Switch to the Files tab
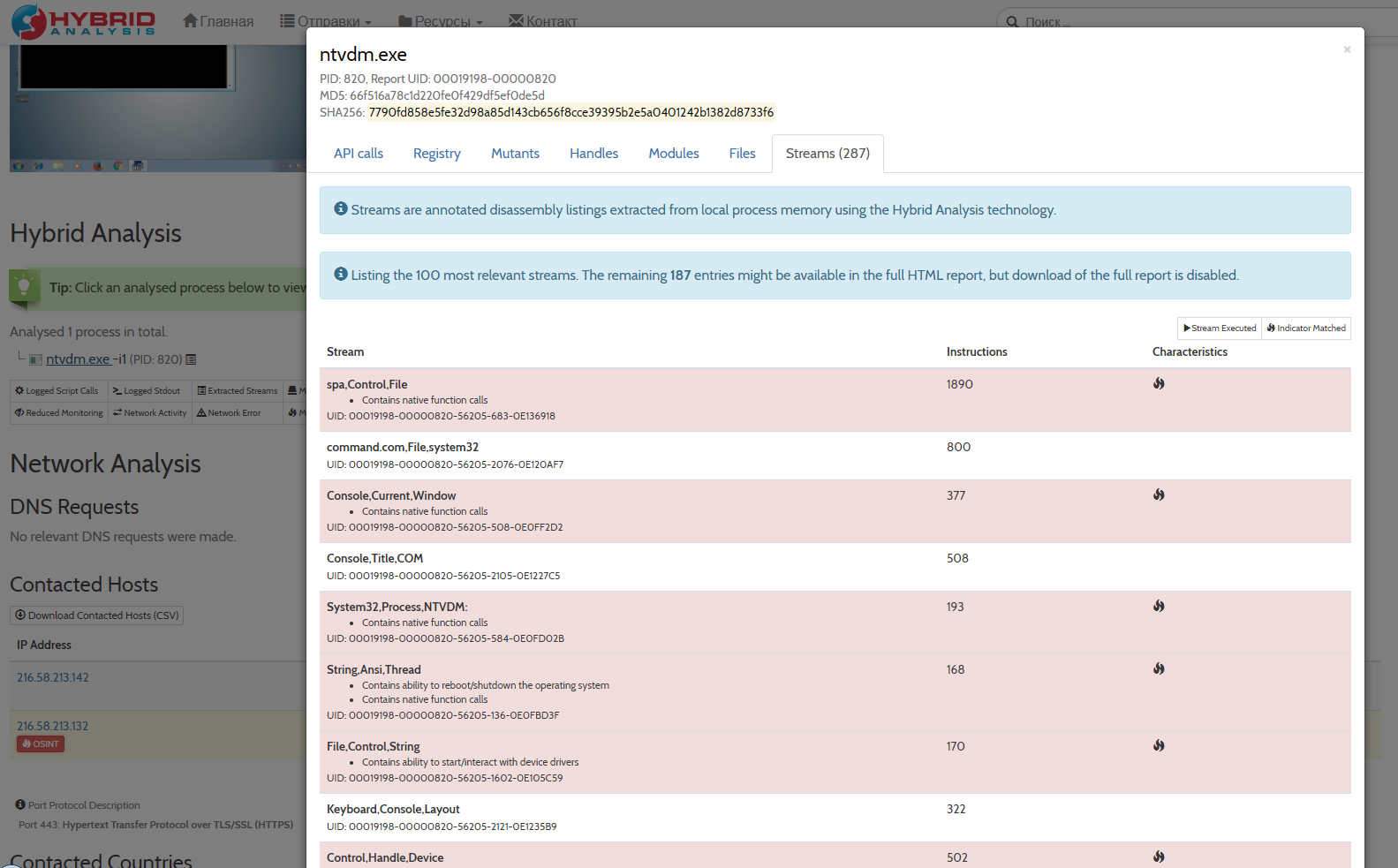Image resolution: width=1398 pixels, height=868 pixels. point(743,154)
